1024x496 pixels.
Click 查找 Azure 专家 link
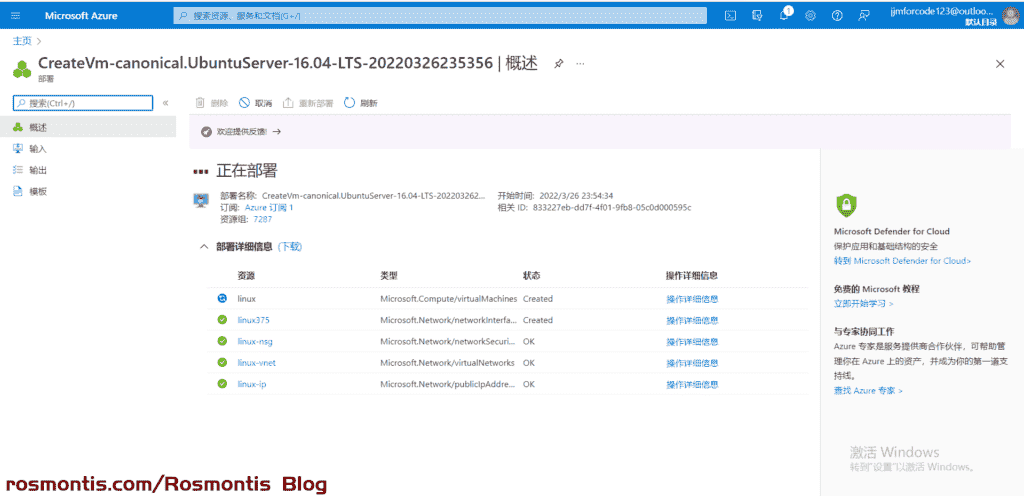868,391
